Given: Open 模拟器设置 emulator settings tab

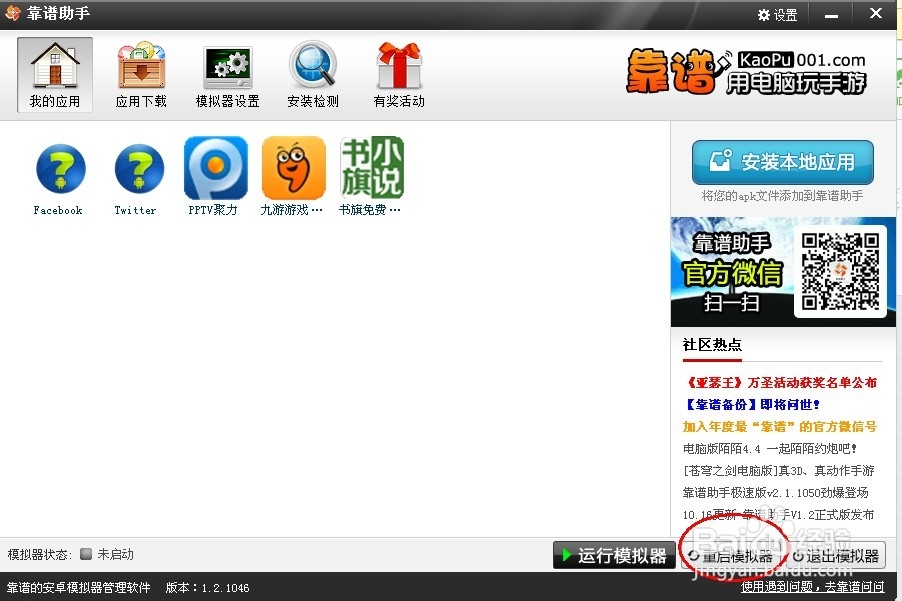Looking at the screenshot, I should 228,75.
